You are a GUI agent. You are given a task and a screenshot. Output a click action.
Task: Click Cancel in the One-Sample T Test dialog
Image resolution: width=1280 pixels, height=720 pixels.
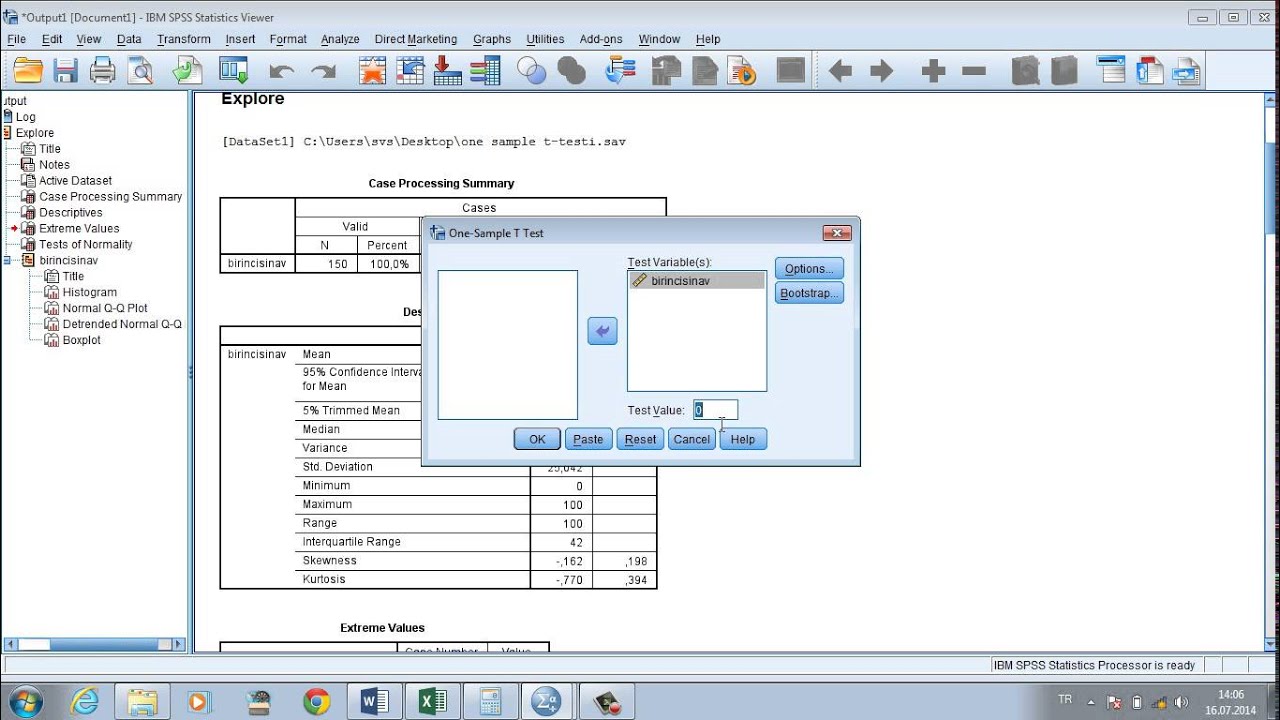[691, 439]
